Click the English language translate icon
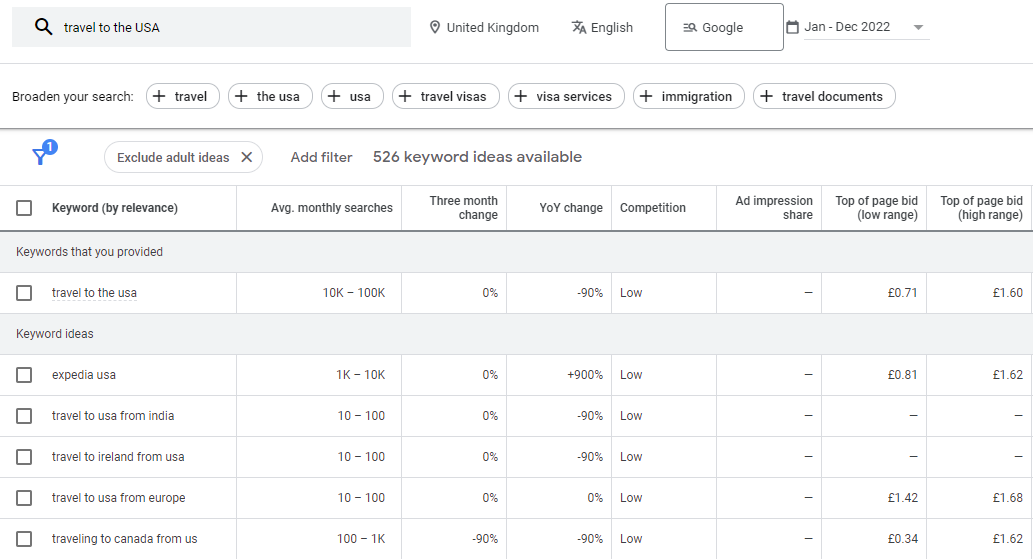This screenshot has width=1033, height=559. coord(579,27)
